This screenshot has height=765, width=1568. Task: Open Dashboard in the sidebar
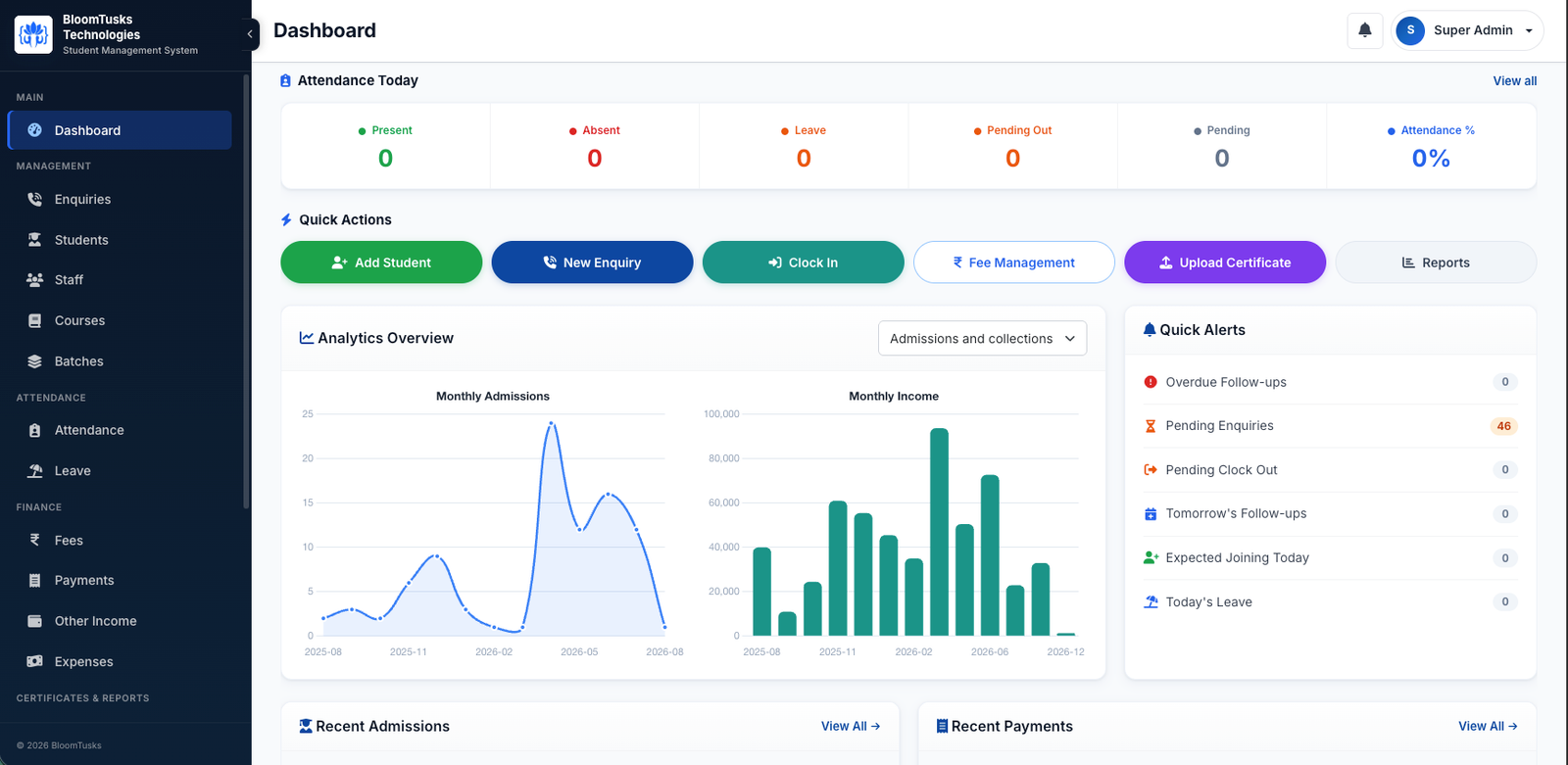(120, 130)
